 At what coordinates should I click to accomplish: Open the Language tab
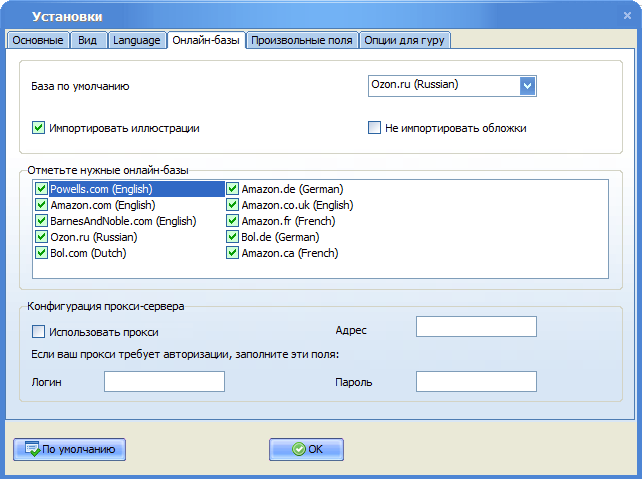[136, 40]
